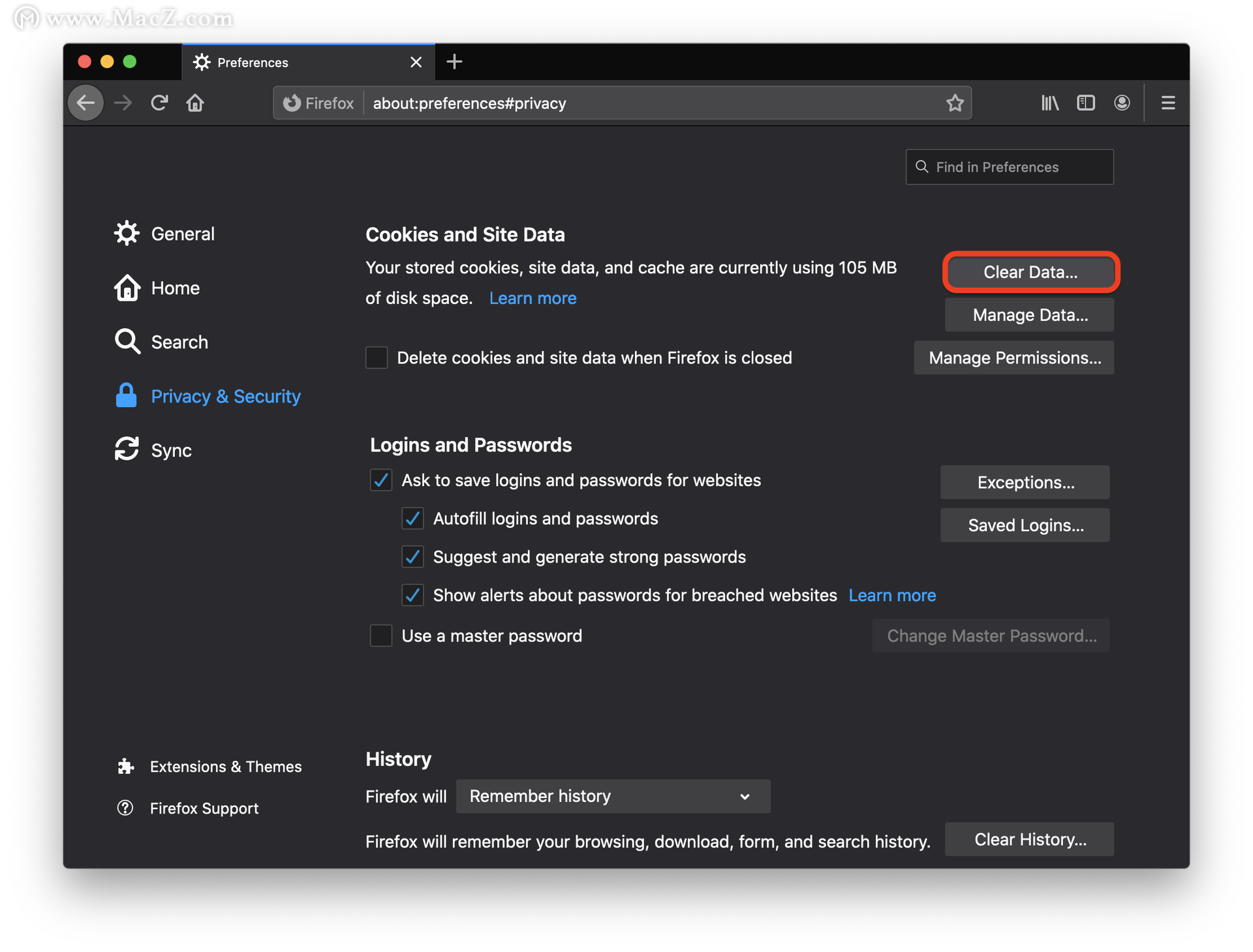
Task: Click the Cookies and Site Data heading
Action: pos(465,234)
